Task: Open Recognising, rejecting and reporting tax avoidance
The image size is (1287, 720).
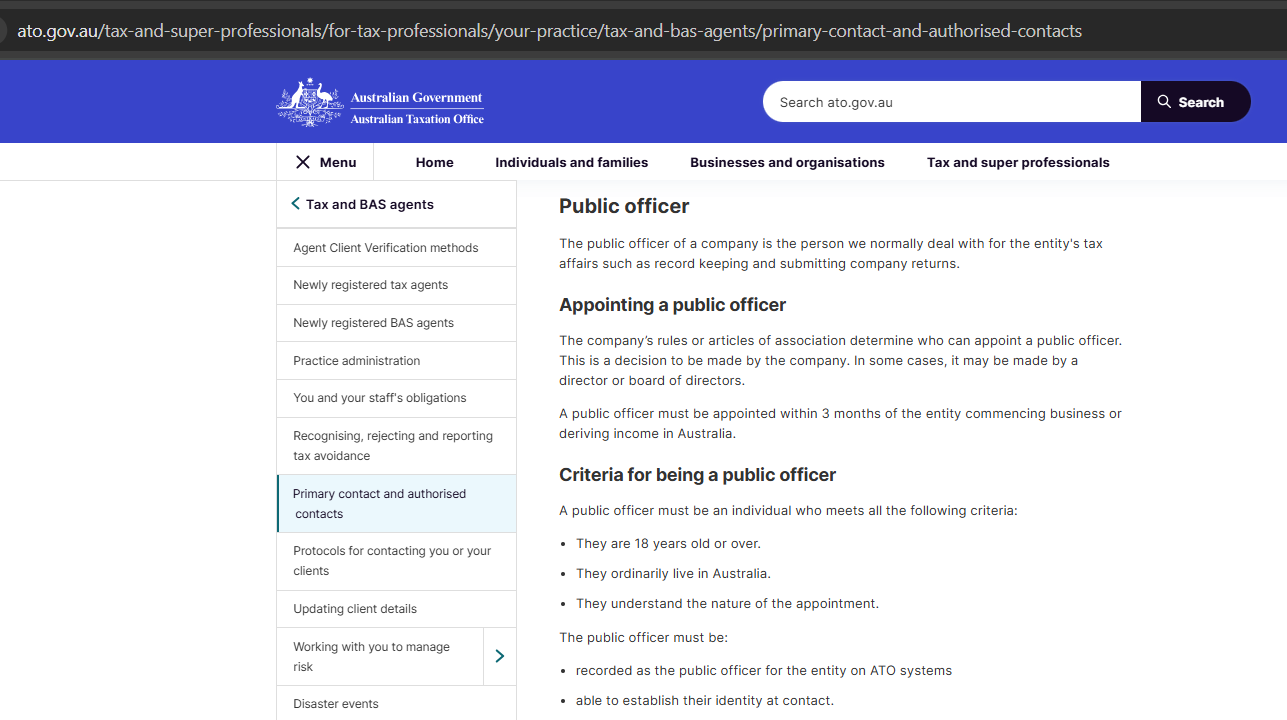Action: (396, 446)
